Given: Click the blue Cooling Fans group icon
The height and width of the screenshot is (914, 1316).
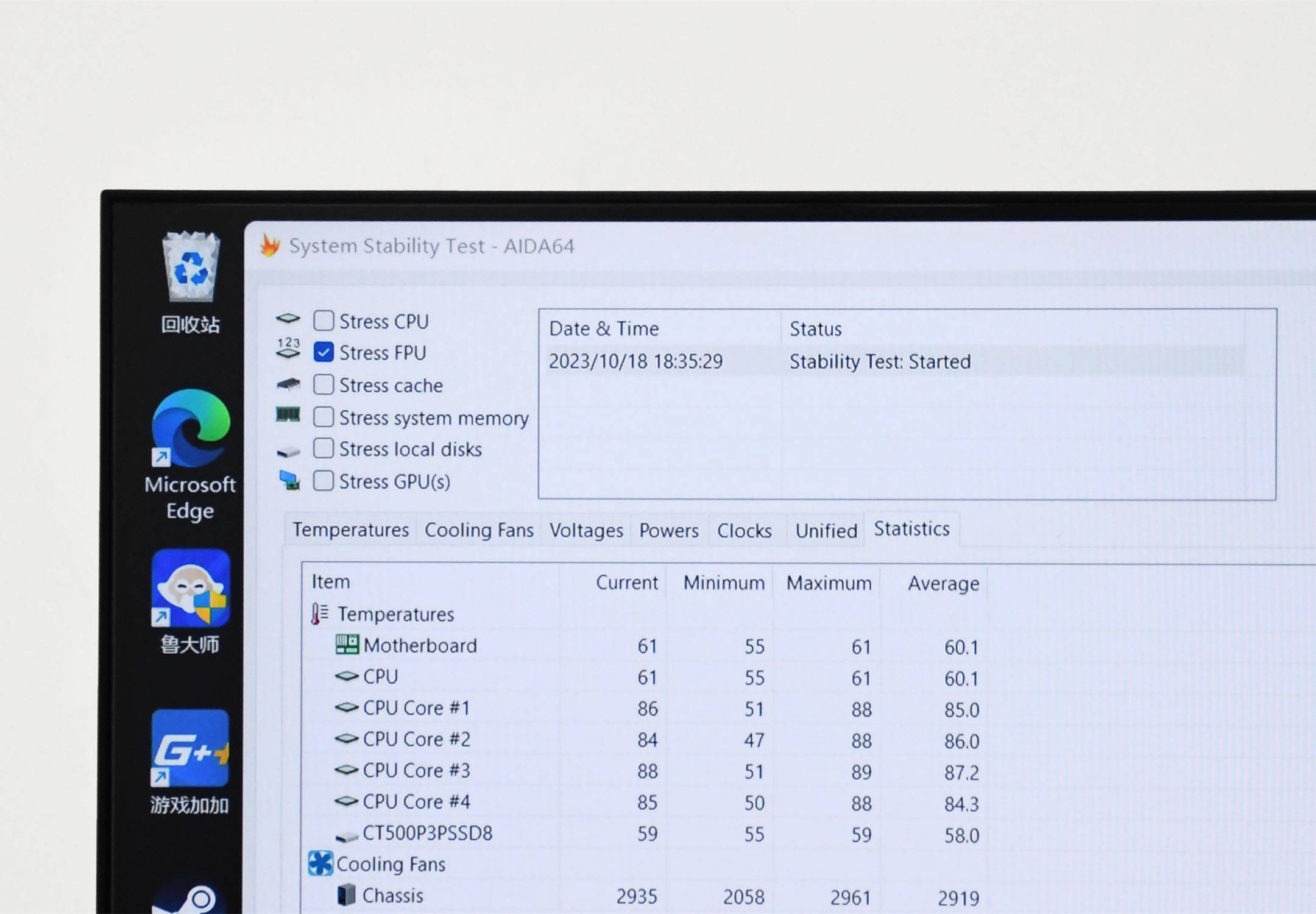Looking at the screenshot, I should click(320, 863).
